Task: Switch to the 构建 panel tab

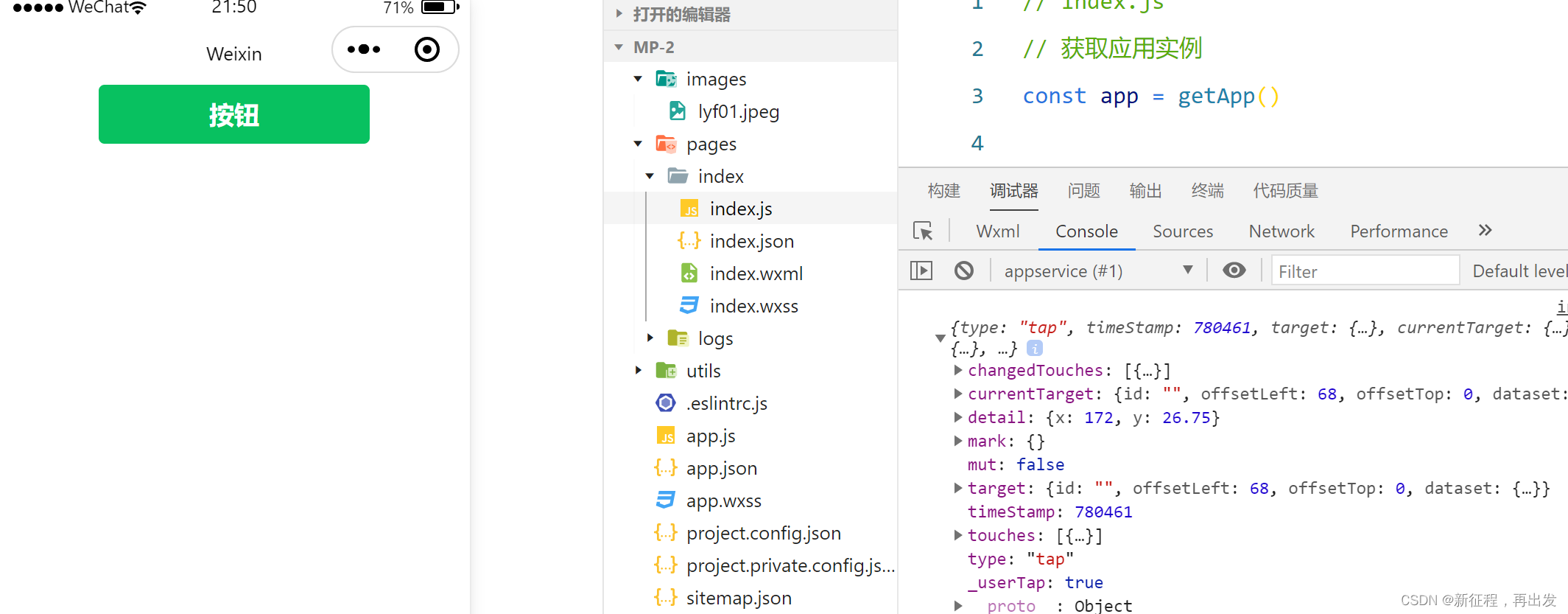Action: 944,191
